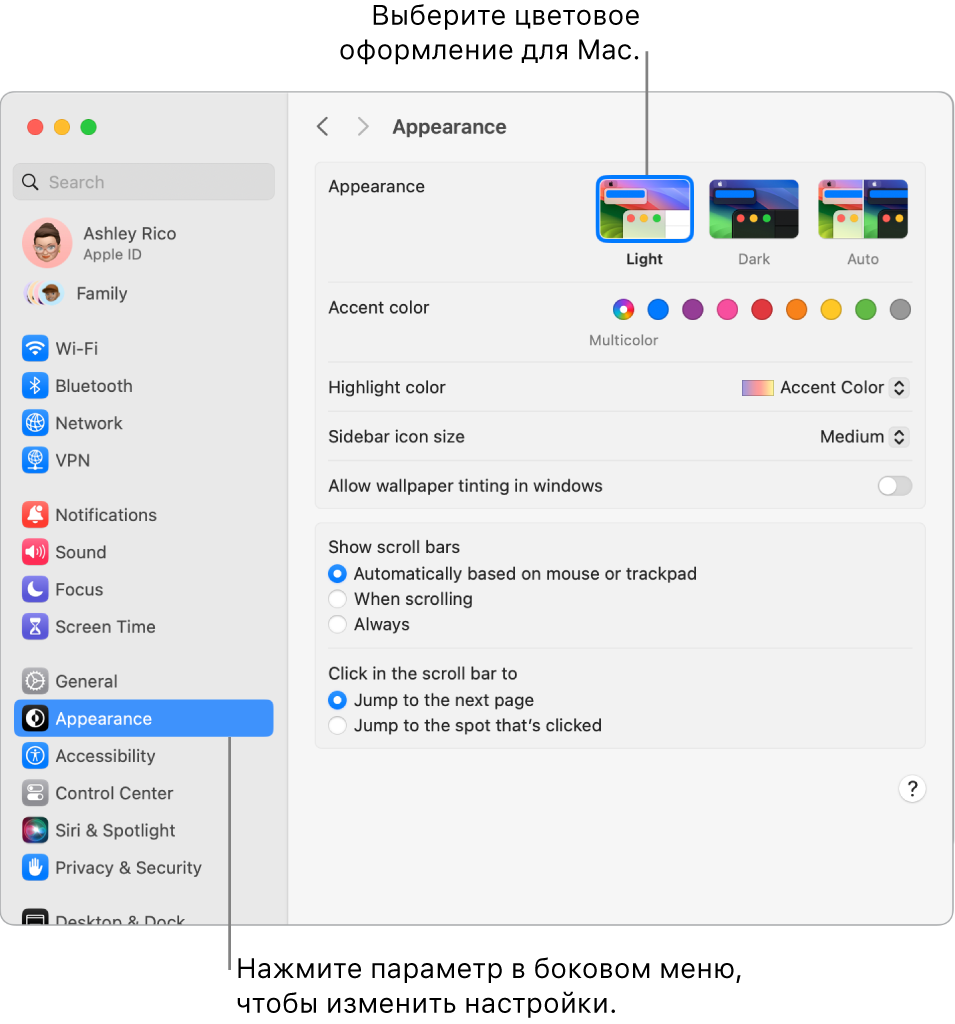Open the Sidebar icon size Medium dropdown
Viewport: 955px width, 1024px height.
tap(864, 436)
